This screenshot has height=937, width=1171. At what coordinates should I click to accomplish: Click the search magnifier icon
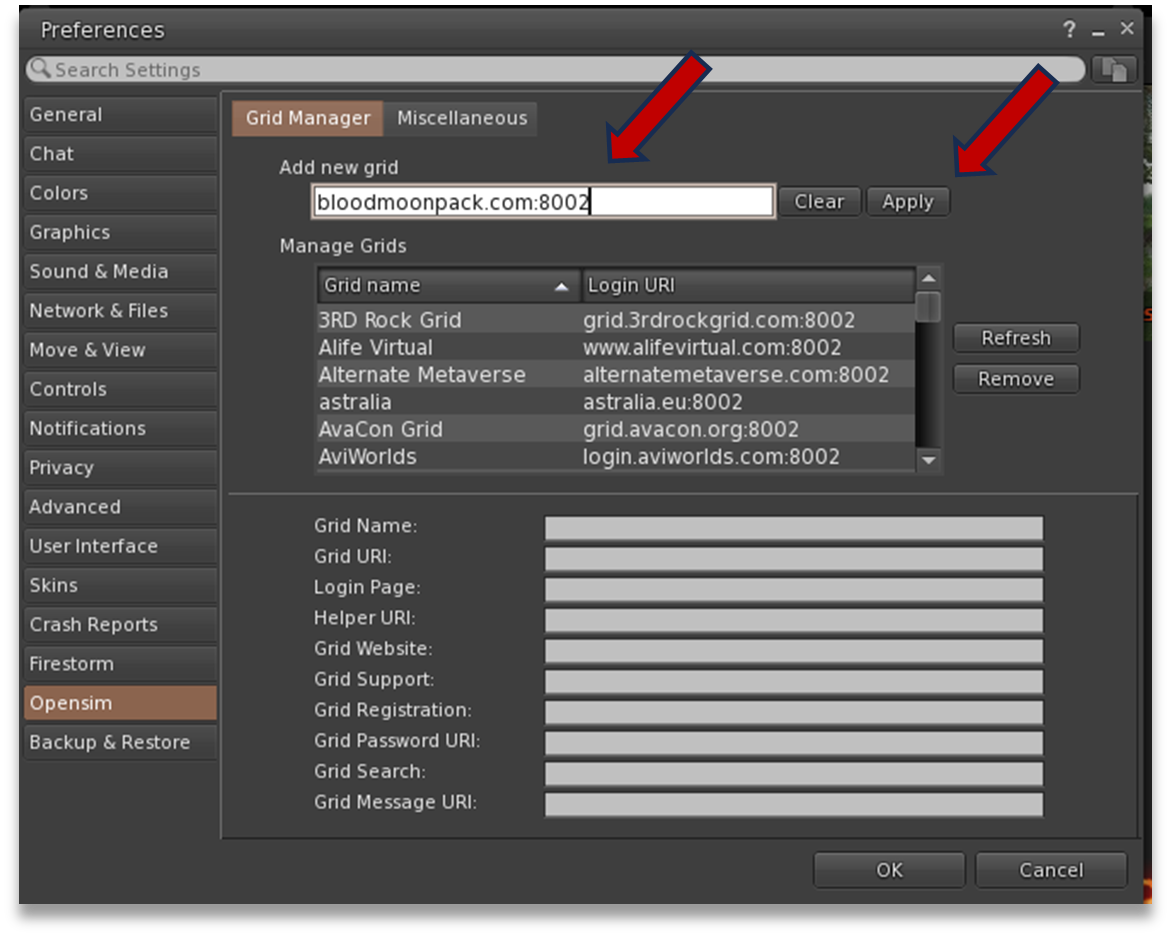[40, 69]
